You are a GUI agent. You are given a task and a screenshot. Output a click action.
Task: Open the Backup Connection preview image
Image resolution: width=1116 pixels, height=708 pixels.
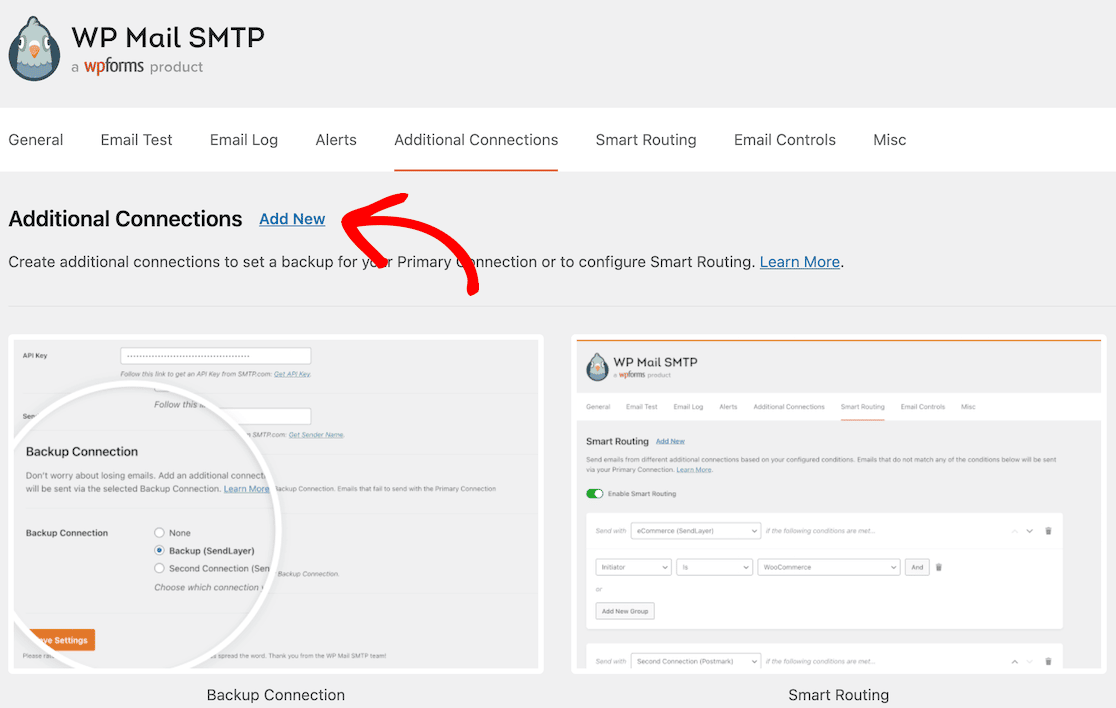[276, 504]
